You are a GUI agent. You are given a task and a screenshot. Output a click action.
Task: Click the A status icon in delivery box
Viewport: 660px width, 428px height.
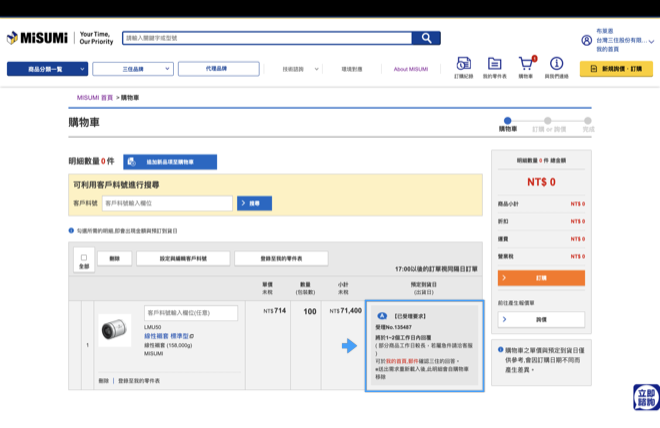point(382,316)
